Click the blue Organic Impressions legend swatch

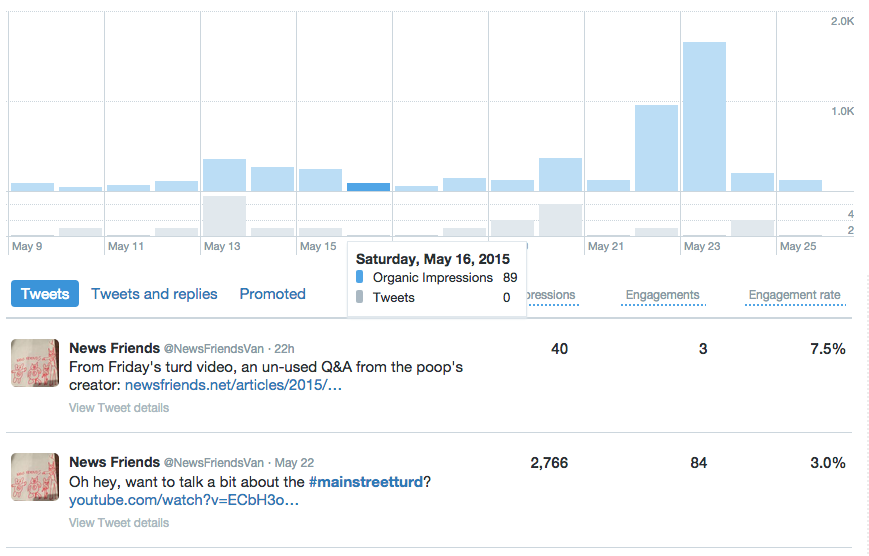coord(360,278)
